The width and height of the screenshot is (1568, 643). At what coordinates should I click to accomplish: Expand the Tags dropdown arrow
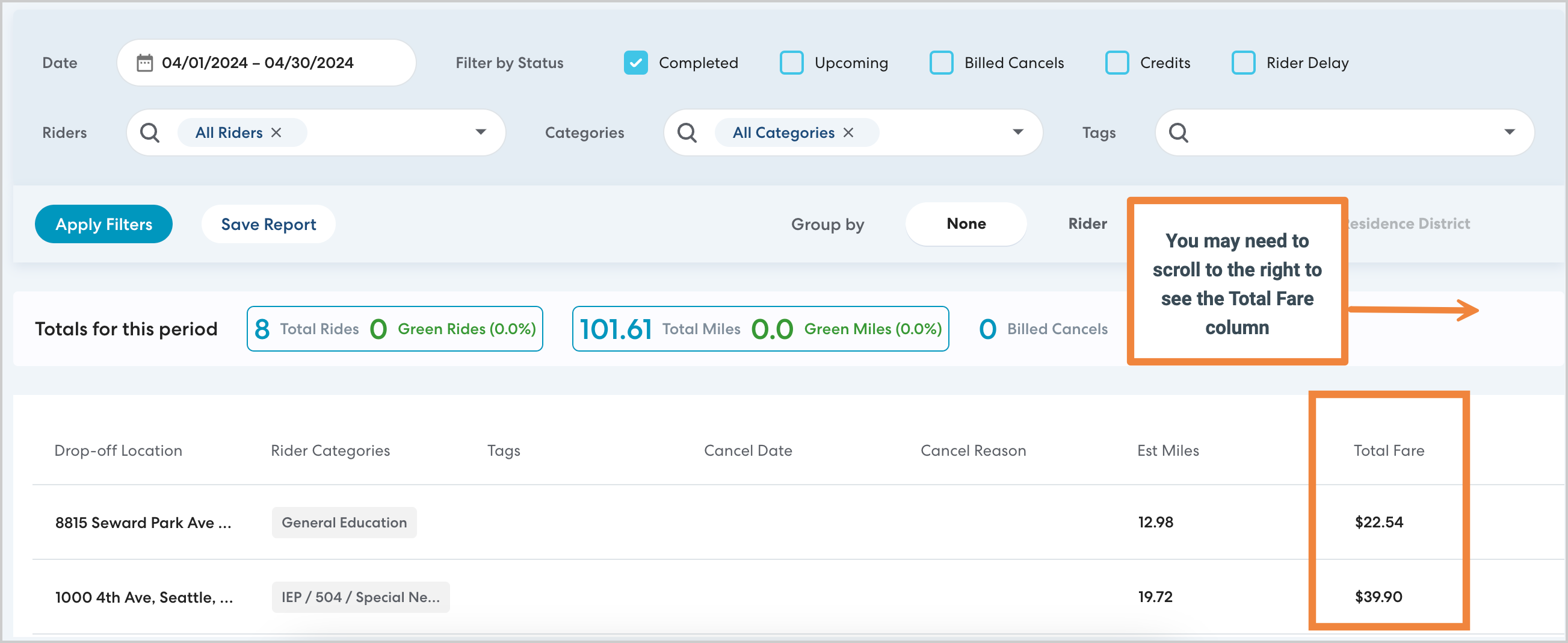pyautogui.click(x=1509, y=132)
